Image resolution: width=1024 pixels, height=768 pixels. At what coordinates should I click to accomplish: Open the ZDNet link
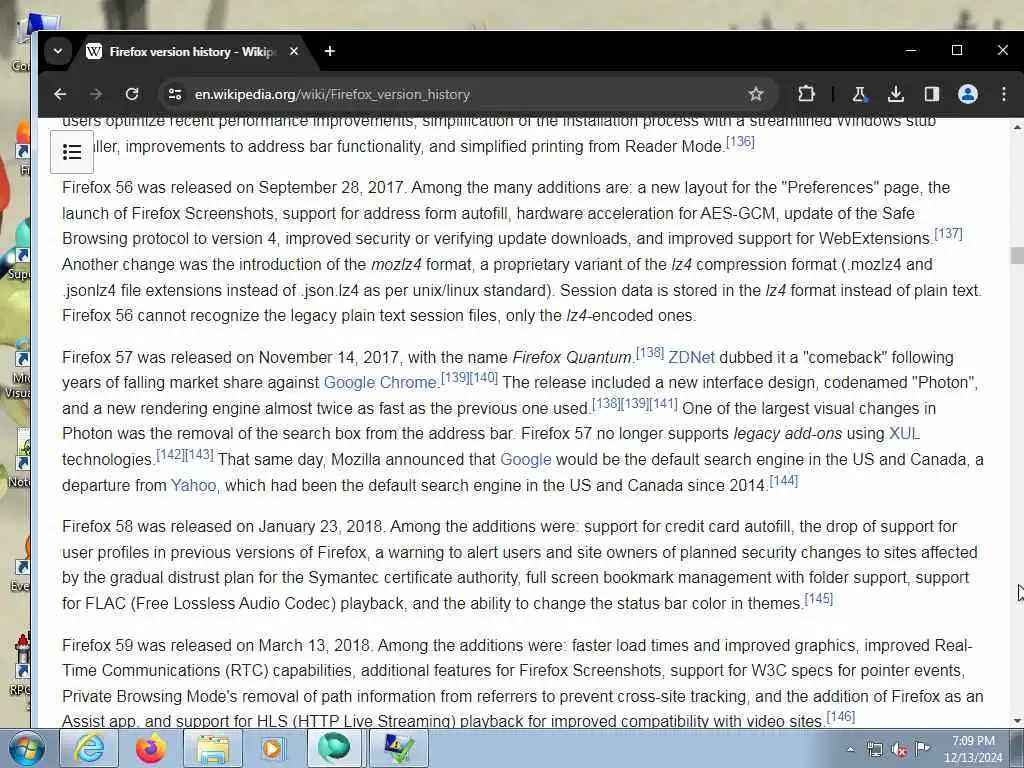(x=691, y=357)
